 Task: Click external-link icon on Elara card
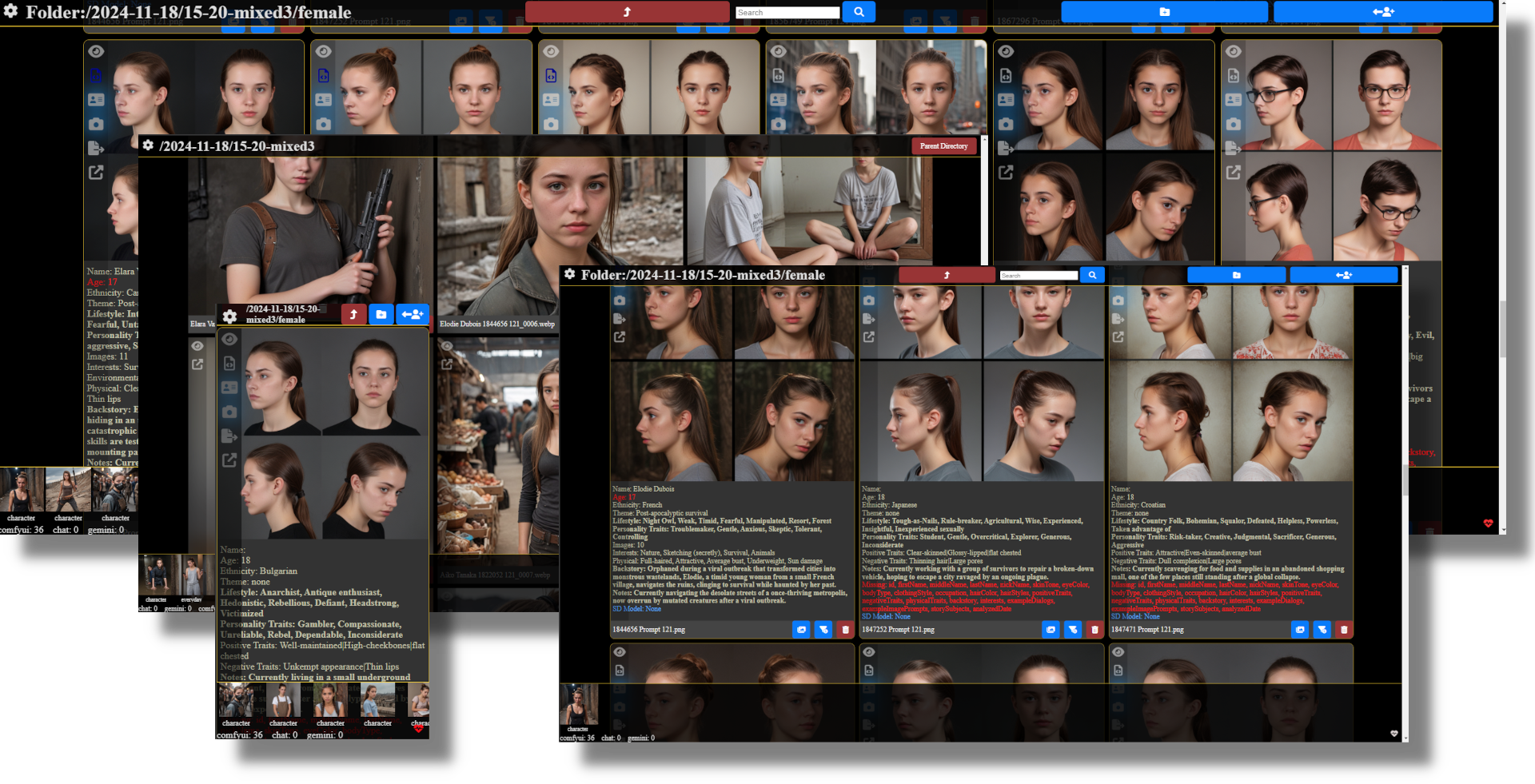96,172
